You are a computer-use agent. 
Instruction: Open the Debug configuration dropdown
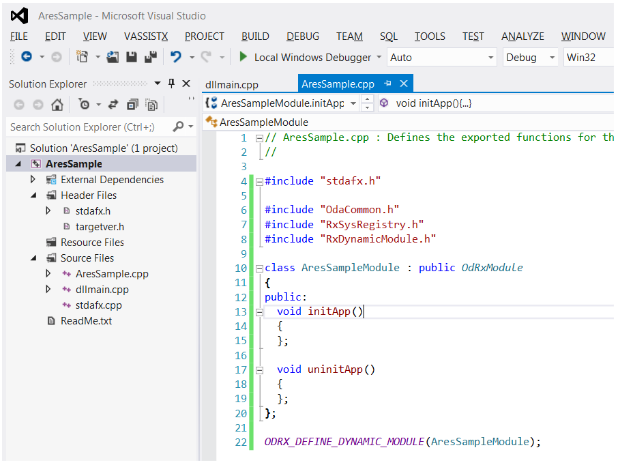[x=530, y=58]
